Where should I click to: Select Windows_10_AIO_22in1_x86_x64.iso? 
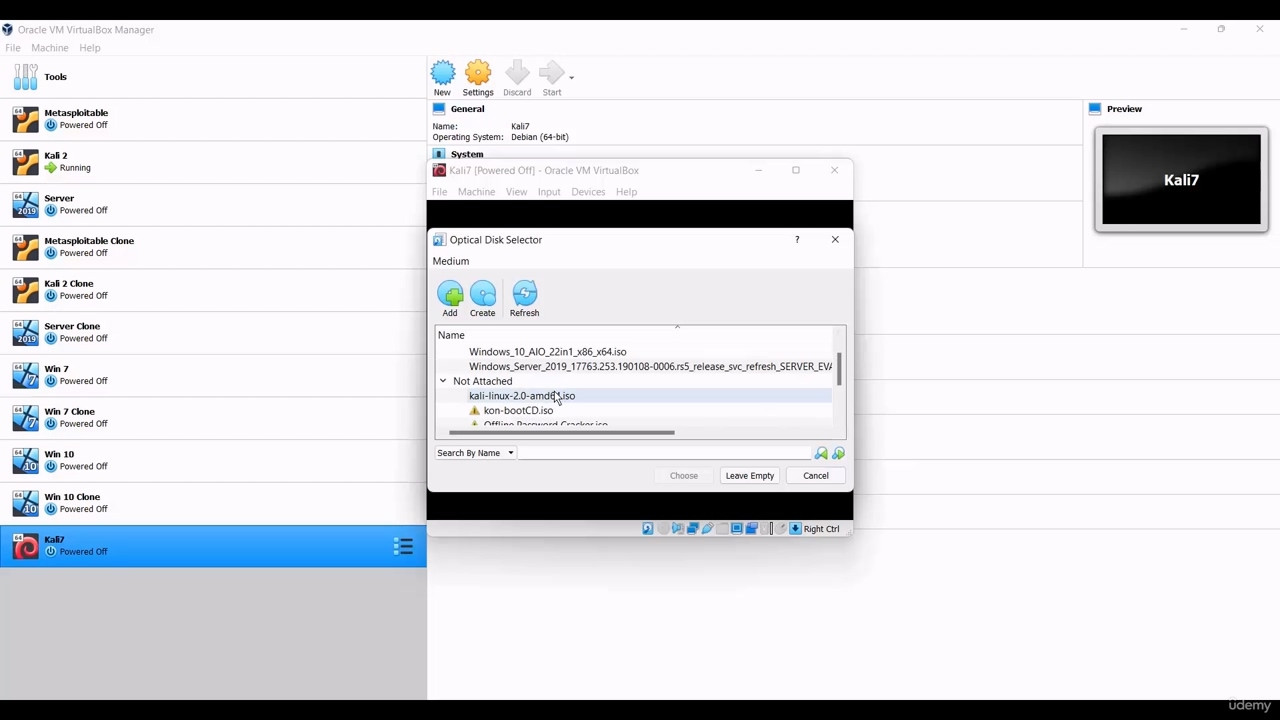[548, 352]
